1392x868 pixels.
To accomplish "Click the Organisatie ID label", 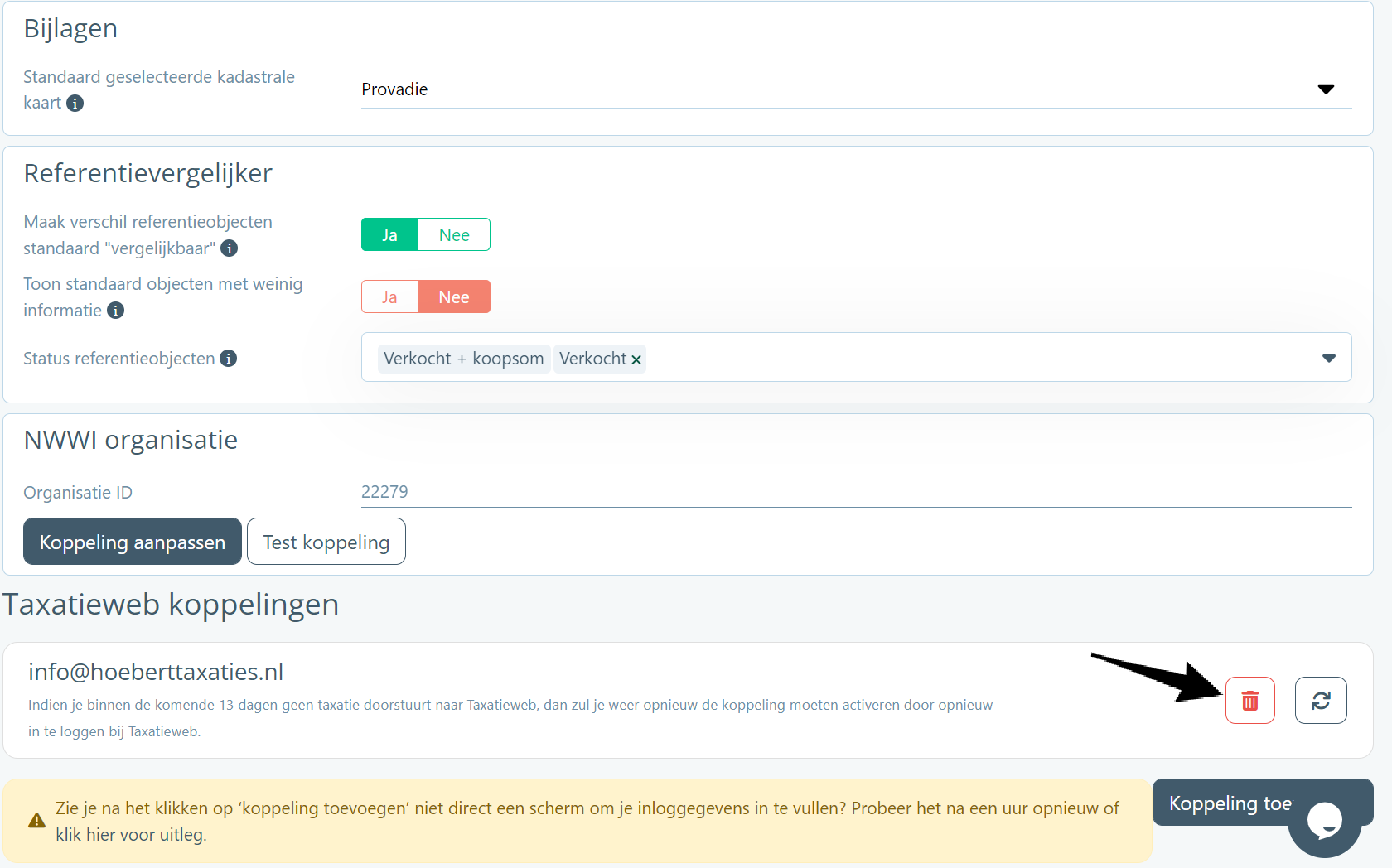I will [78, 493].
